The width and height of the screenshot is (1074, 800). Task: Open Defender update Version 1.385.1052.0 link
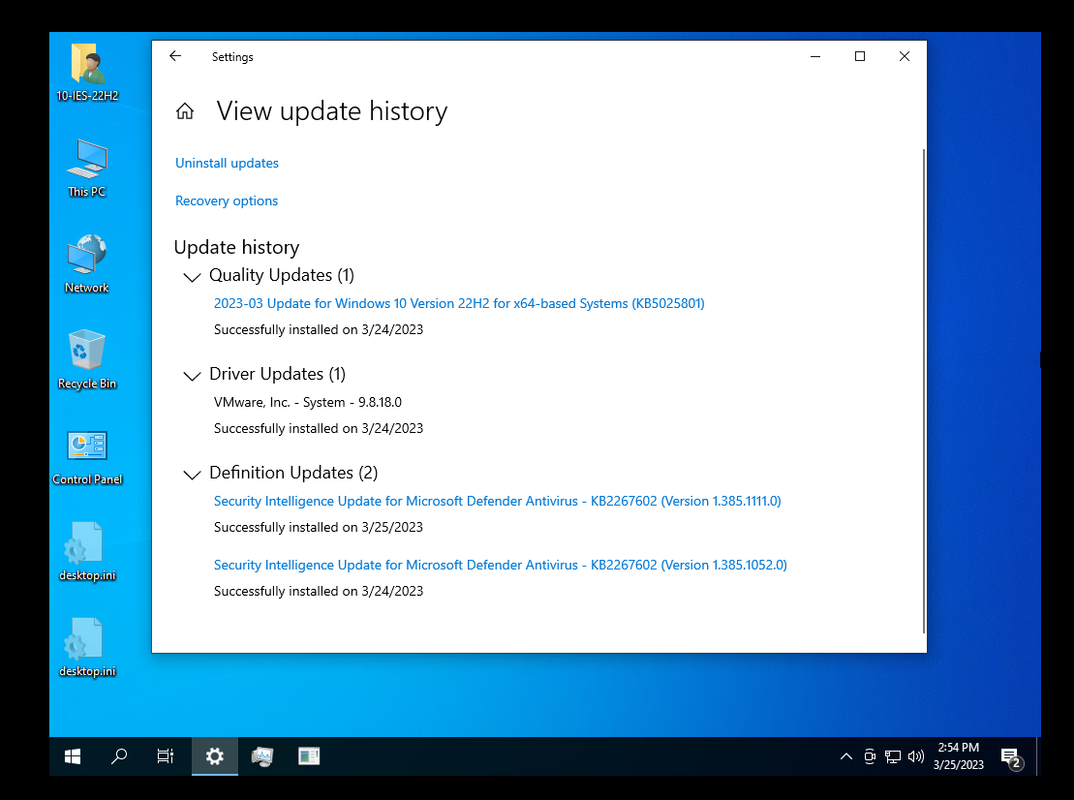tap(500, 565)
